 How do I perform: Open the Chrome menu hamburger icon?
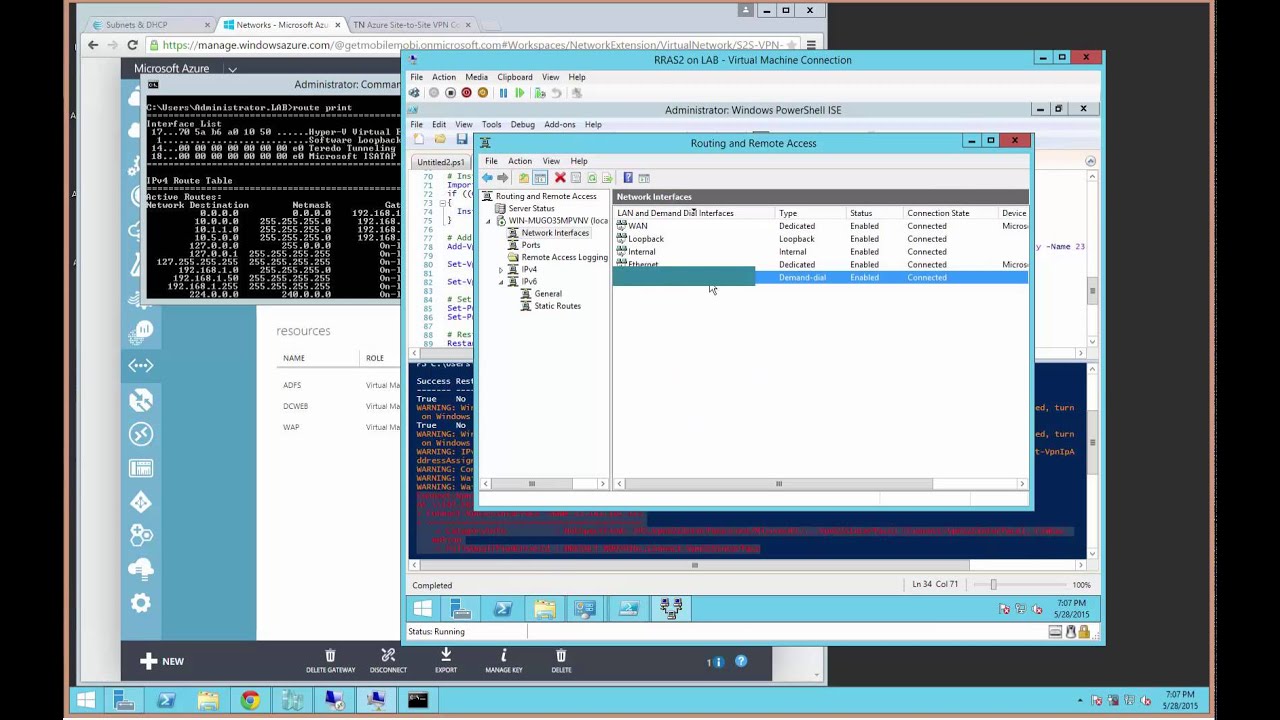(811, 45)
